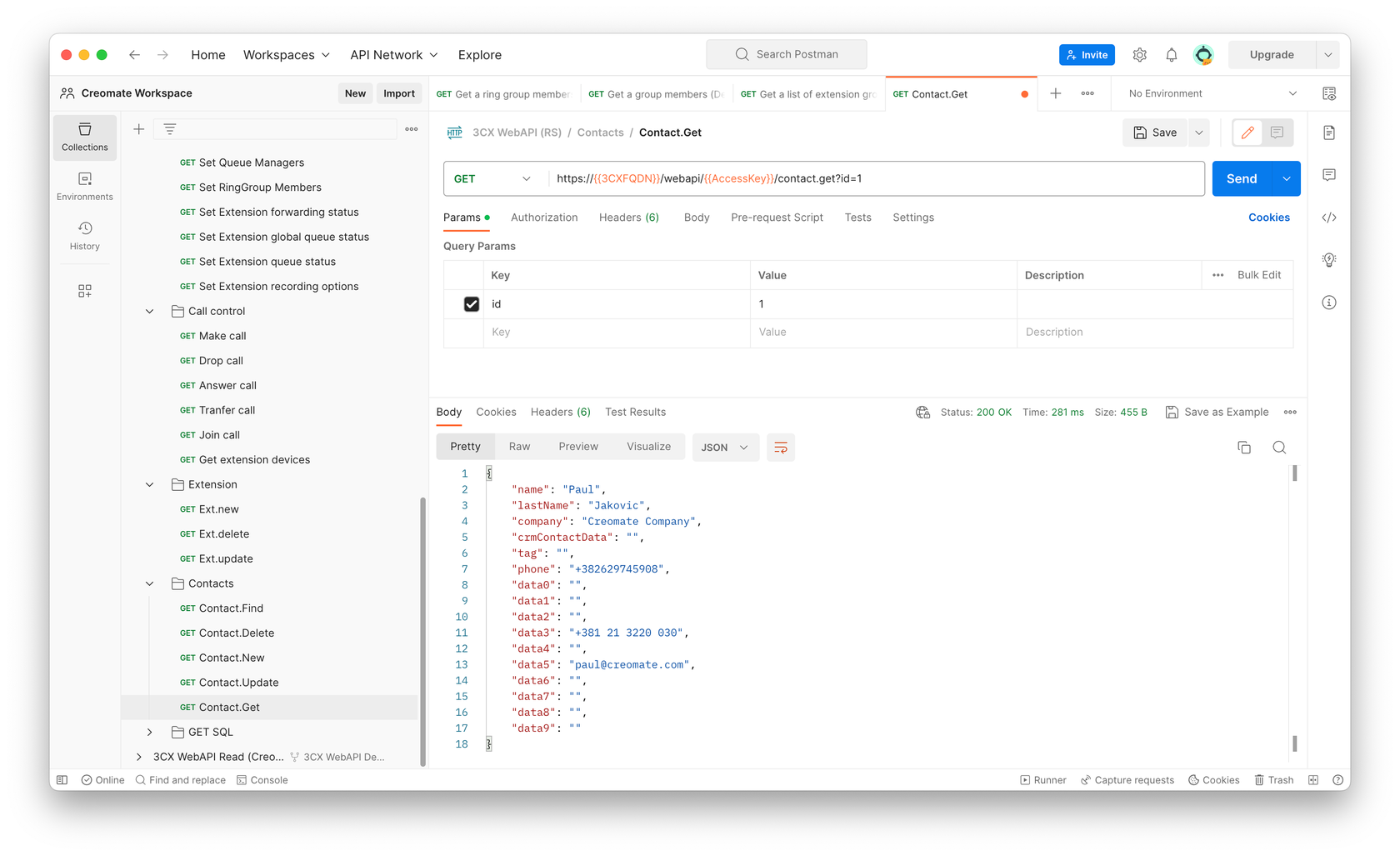Open the Runner from the status bar
1400x856 pixels.
pyautogui.click(x=1042, y=779)
